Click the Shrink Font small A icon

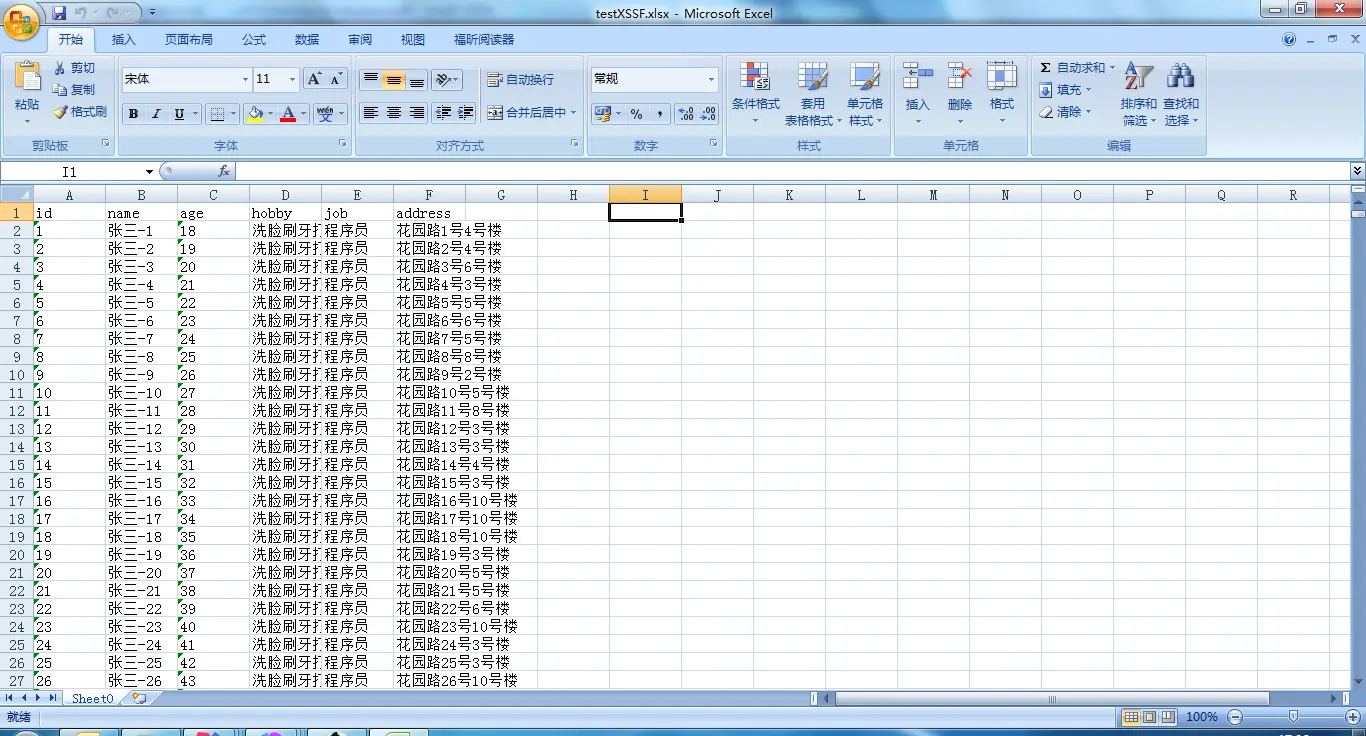click(x=336, y=79)
